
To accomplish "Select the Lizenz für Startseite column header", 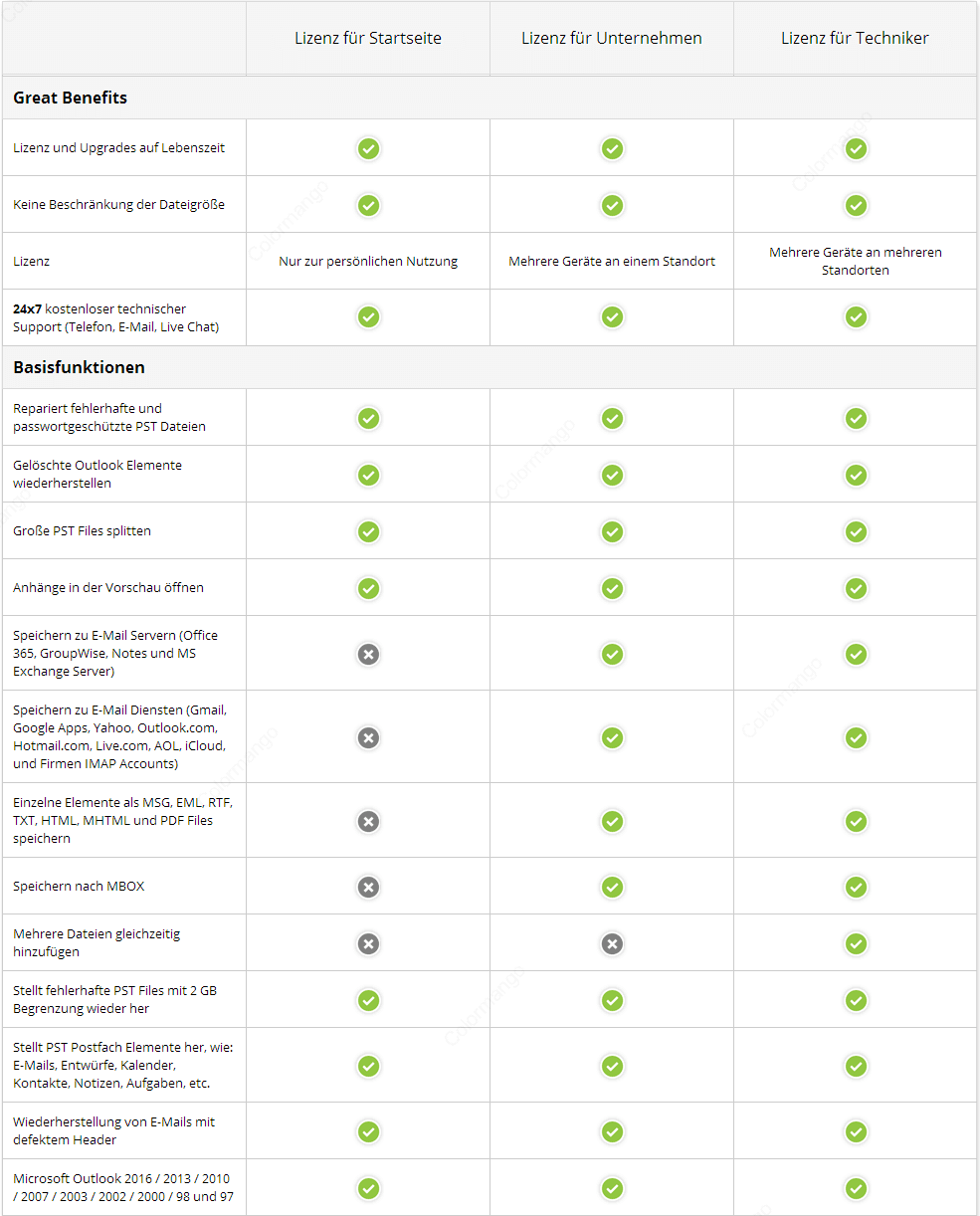I will [x=368, y=38].
